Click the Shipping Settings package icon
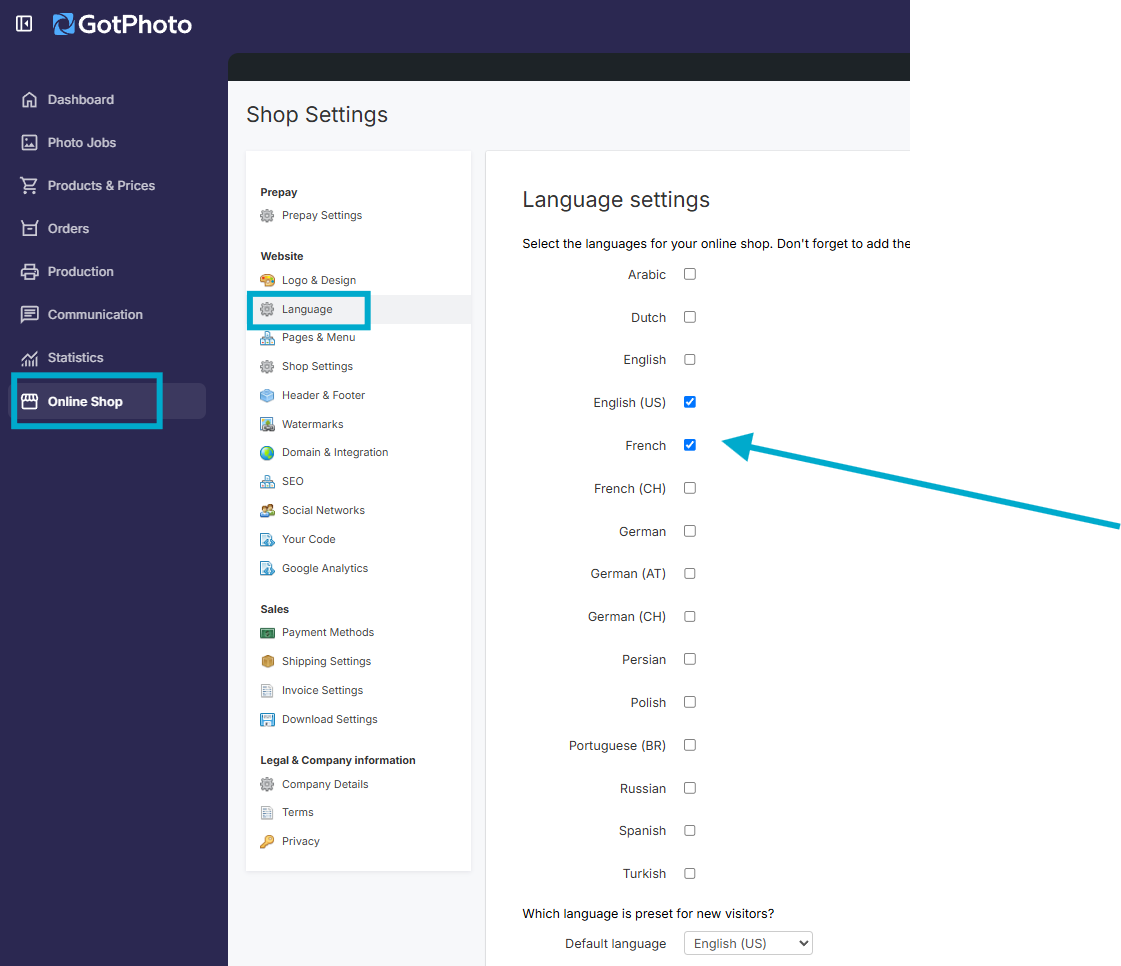Screen dimensions: 1121x966 tap(267, 661)
